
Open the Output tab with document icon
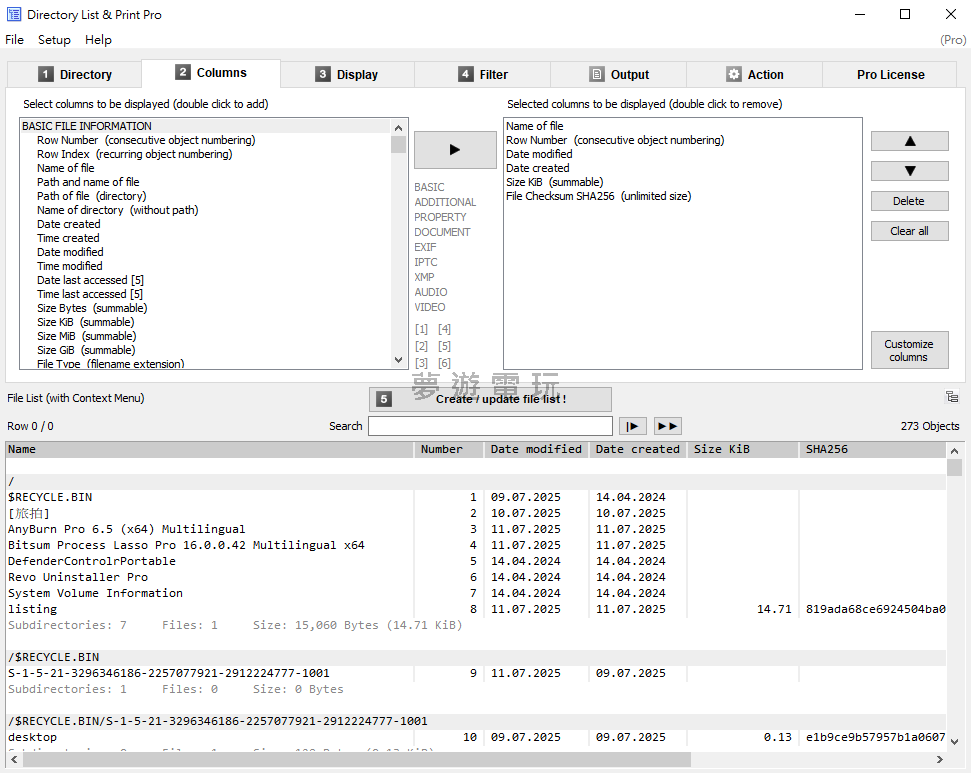click(x=618, y=75)
